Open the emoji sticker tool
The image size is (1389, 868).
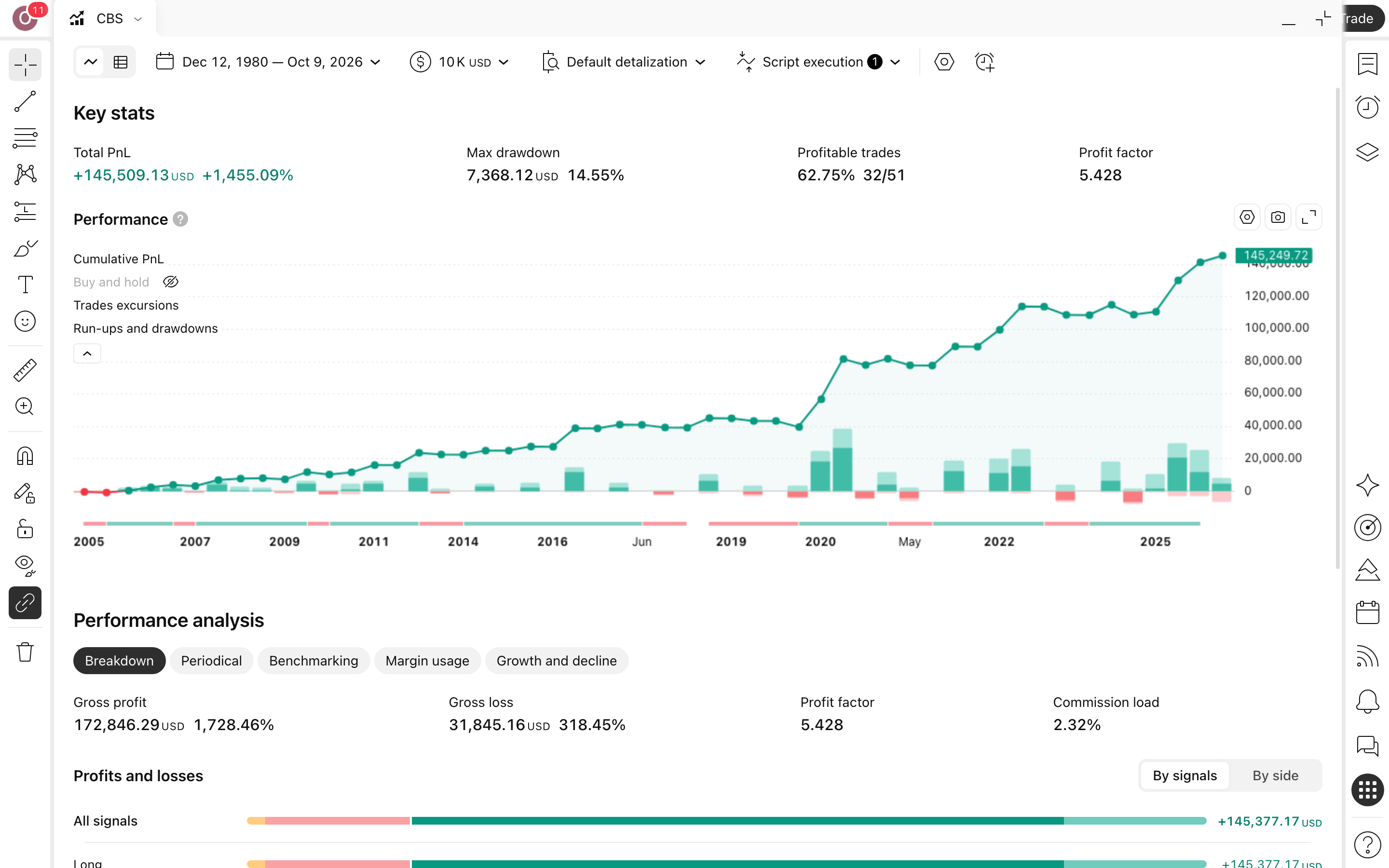click(x=25, y=321)
